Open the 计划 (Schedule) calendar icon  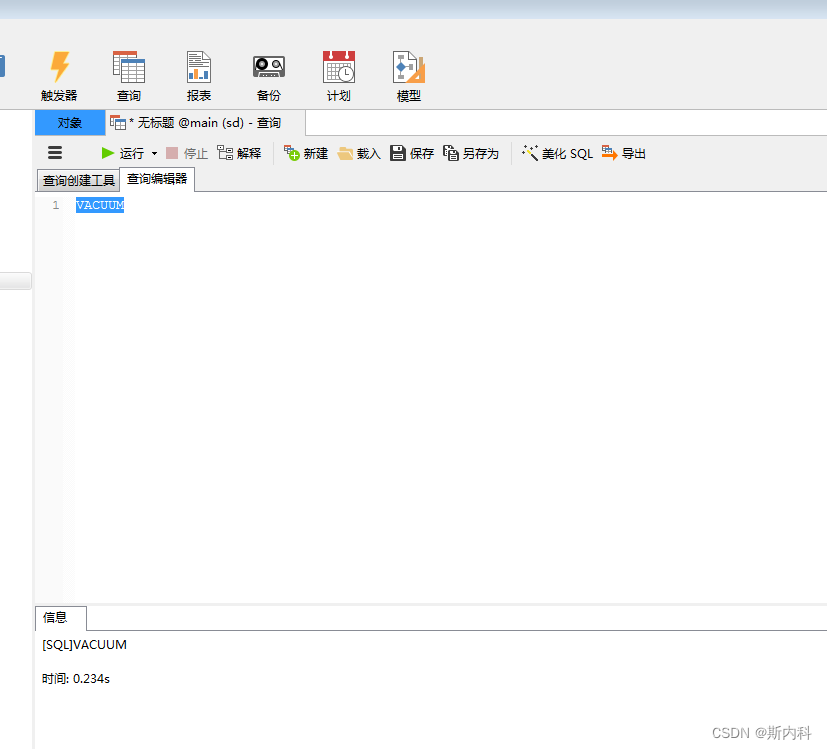(x=339, y=75)
